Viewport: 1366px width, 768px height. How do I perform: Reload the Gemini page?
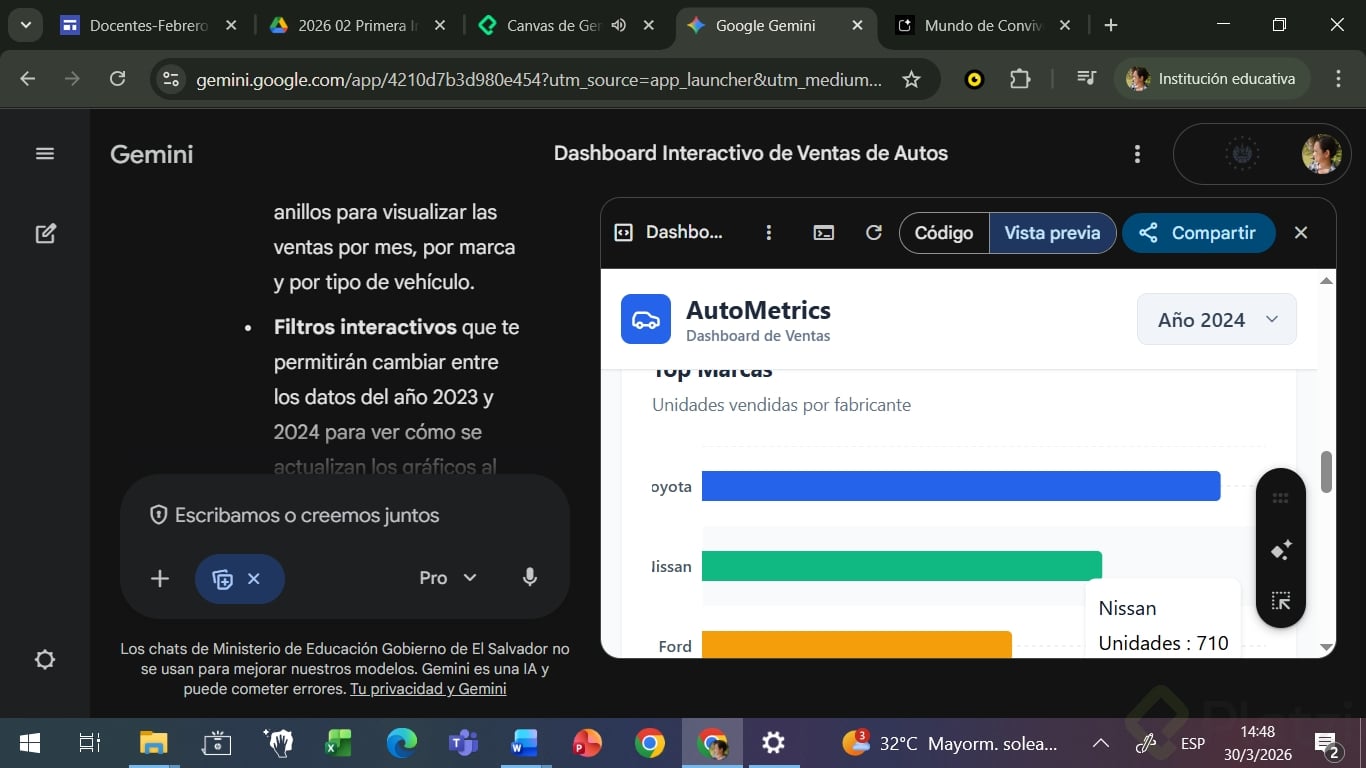(117, 79)
